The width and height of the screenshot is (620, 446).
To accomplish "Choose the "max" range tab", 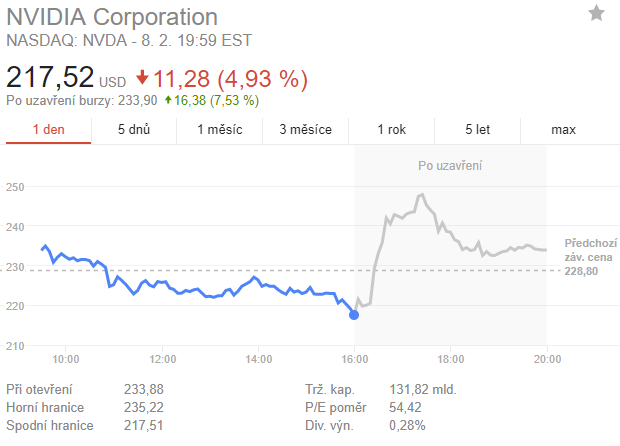I will tap(563, 130).
